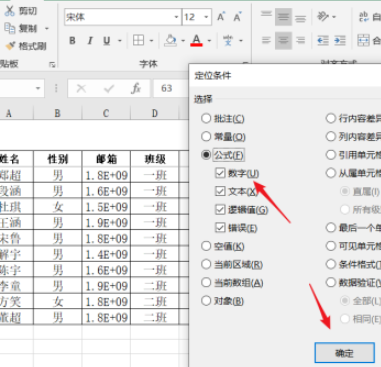Toggle Bold formatting
The image size is (381, 367).
(x=72, y=41)
